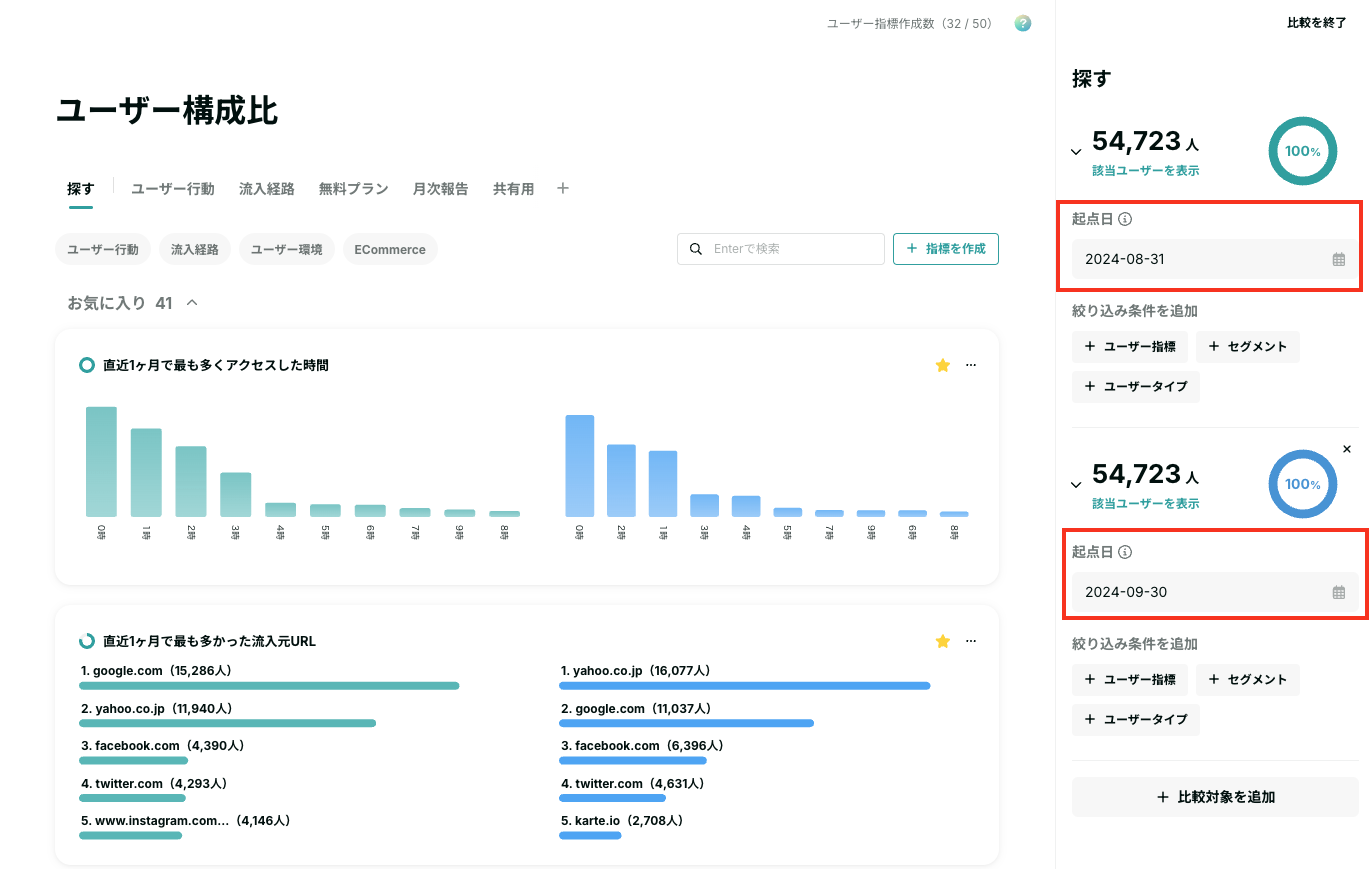Add ユーザー指標 filter to second segment
1371x869 pixels.
coord(1130,680)
